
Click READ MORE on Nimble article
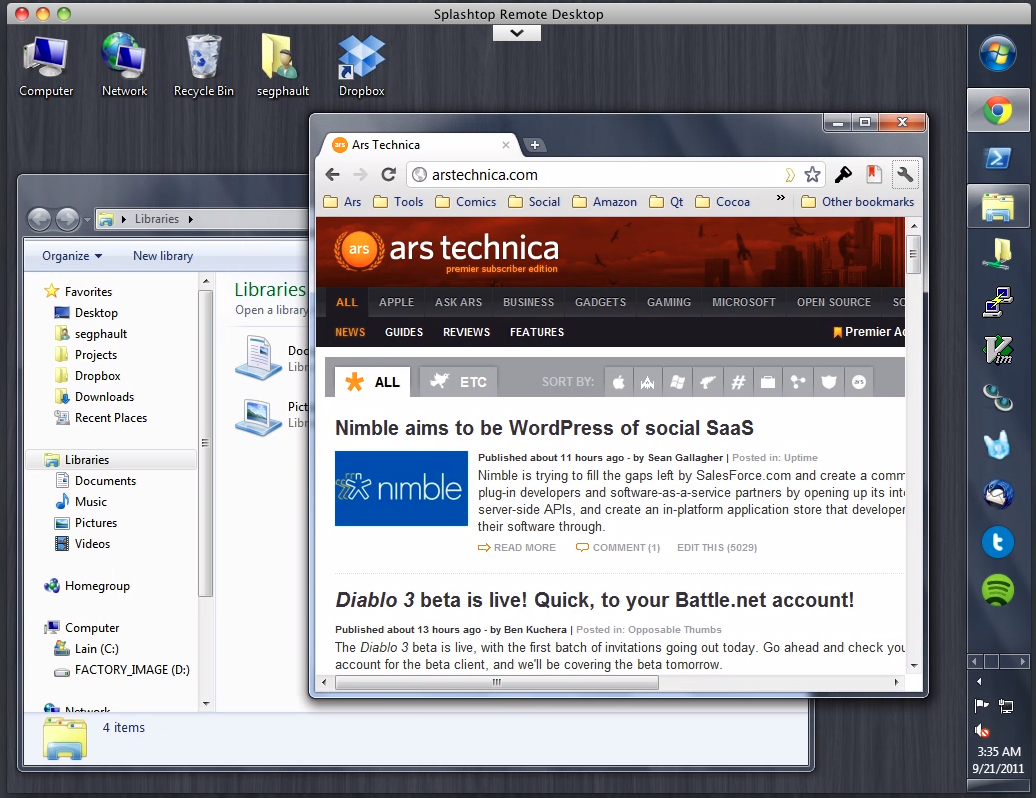point(517,547)
